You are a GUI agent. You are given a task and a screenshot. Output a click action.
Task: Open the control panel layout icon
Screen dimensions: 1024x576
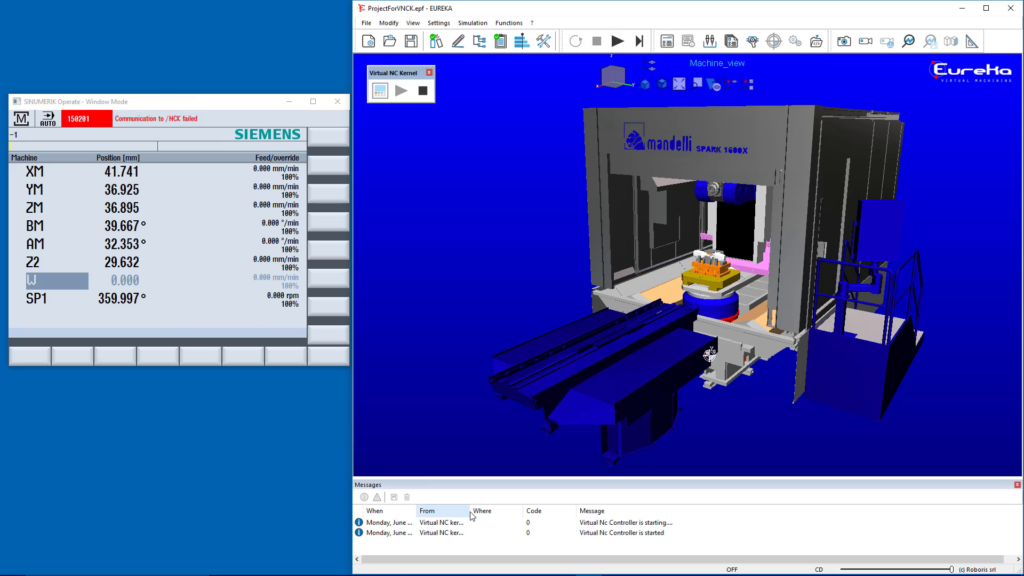[x=667, y=41]
